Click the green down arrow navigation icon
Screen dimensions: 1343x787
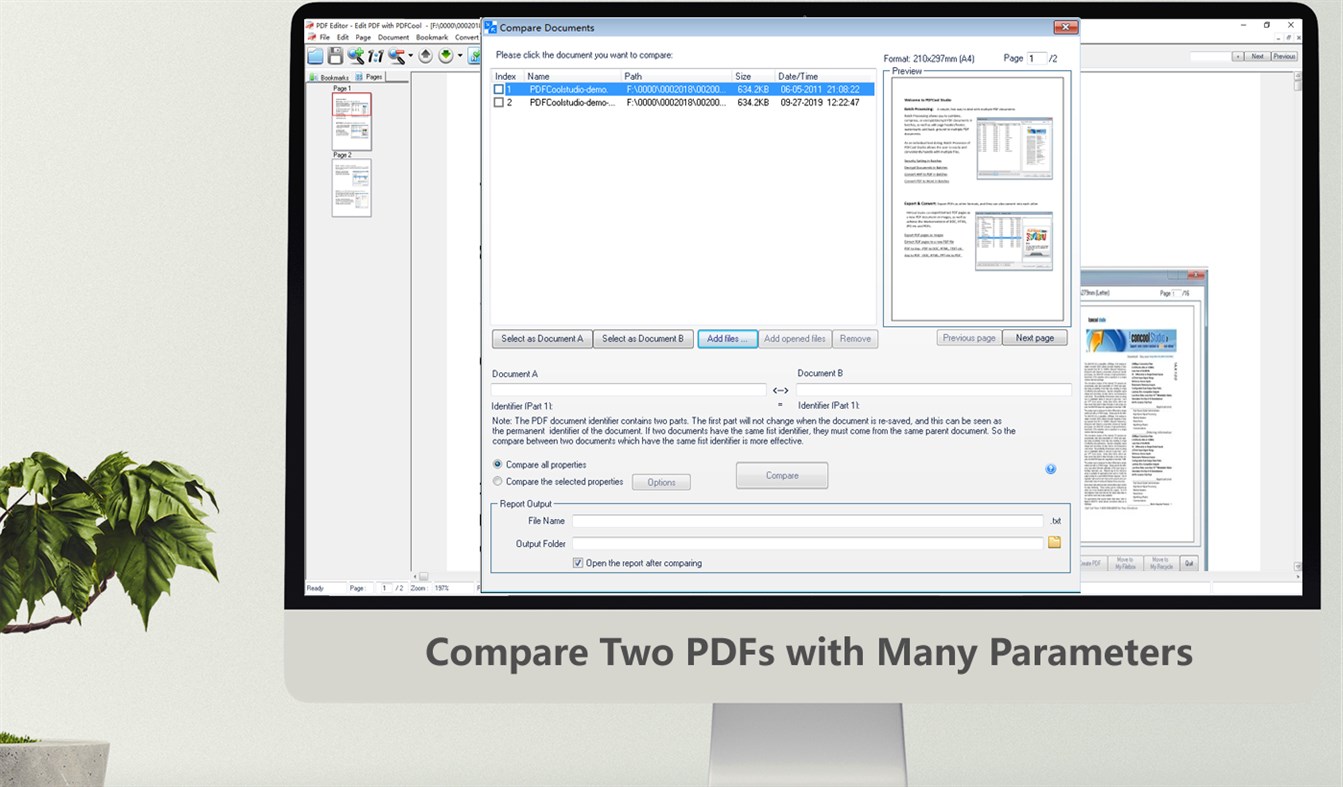click(445, 56)
